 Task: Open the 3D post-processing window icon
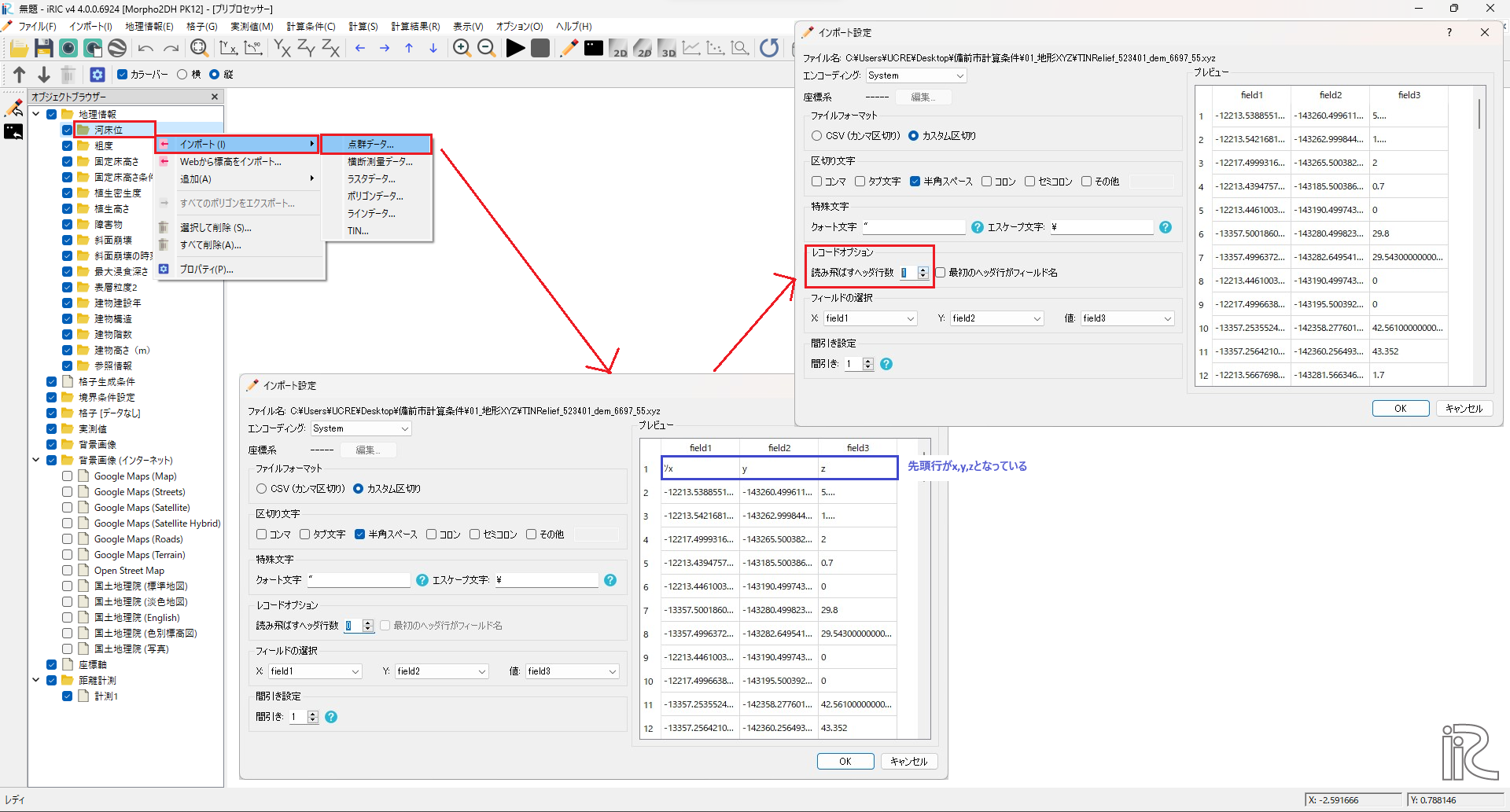pyautogui.click(x=668, y=49)
